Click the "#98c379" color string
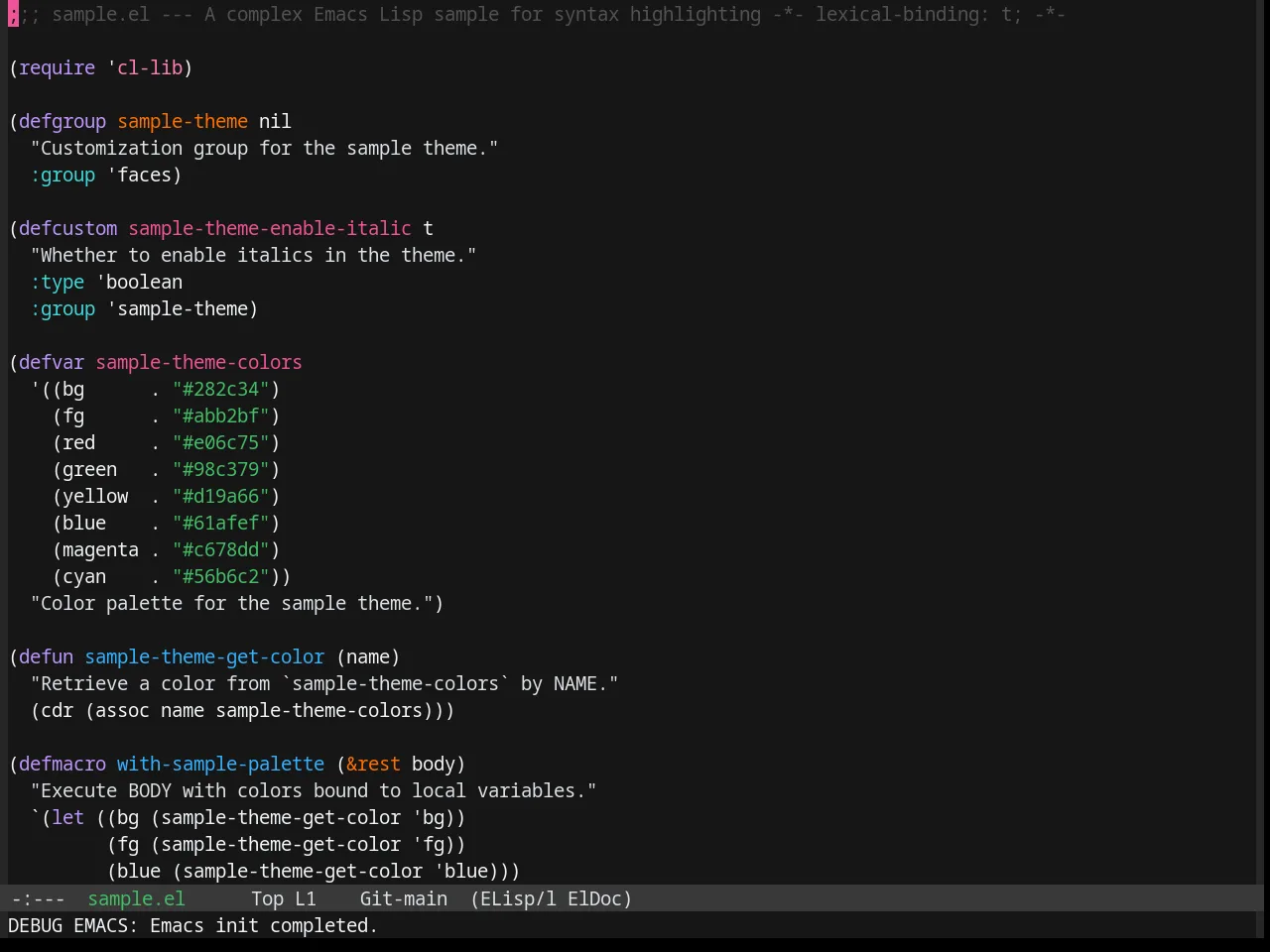This screenshot has height=952, width=1270. click(x=221, y=469)
